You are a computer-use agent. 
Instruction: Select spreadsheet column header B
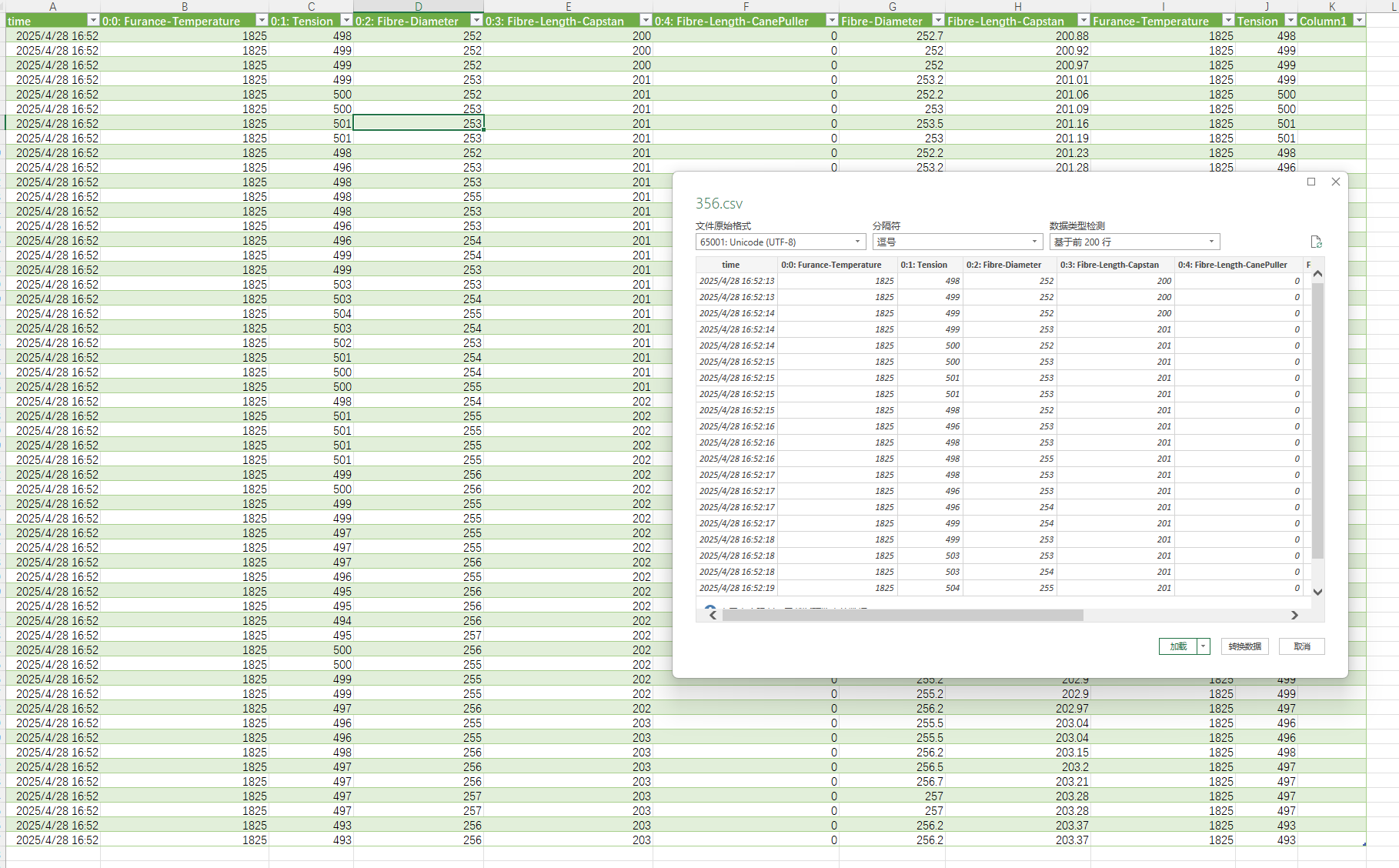[x=185, y=6]
